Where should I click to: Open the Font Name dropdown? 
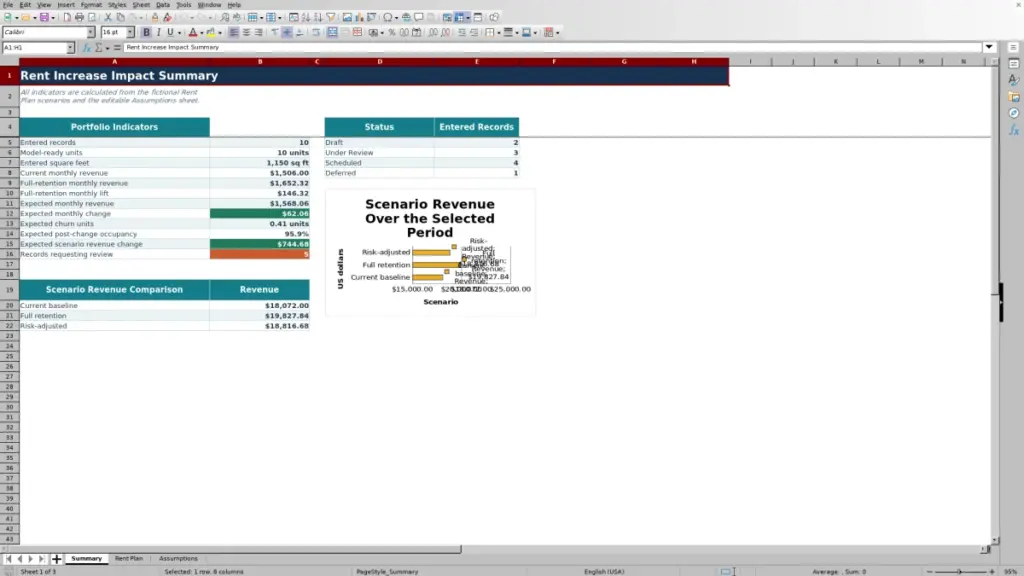pos(90,32)
